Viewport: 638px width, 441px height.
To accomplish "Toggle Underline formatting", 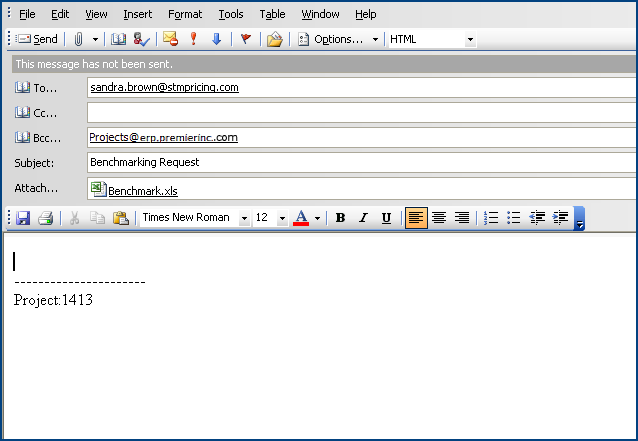I will coord(386,218).
